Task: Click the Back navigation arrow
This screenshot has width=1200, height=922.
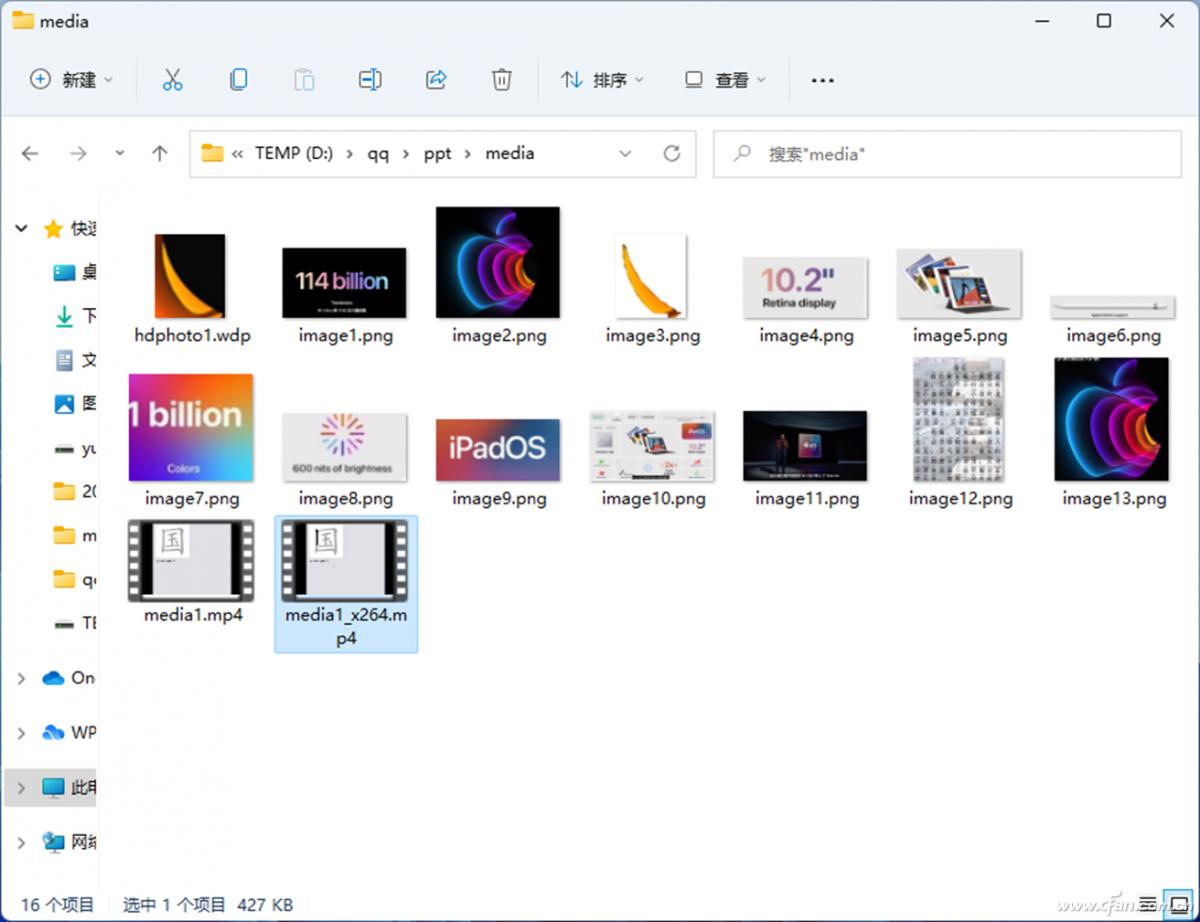Action: click(30, 153)
